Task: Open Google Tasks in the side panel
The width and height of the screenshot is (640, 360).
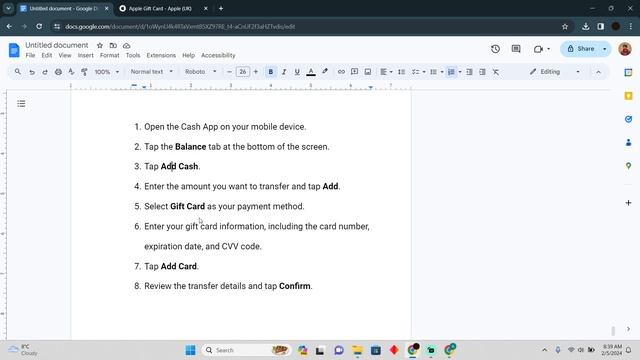Action: click(628, 119)
